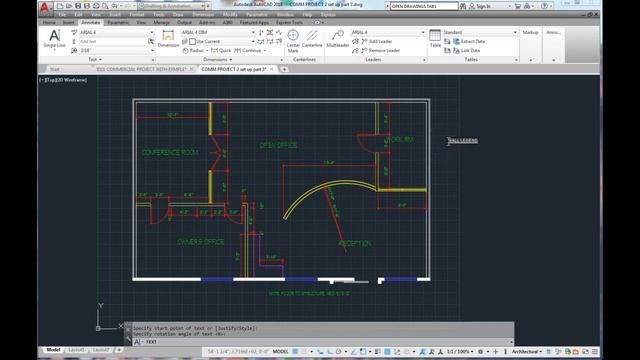Click Remove Leader button
Screen dimensions: 640x360
pos(380,51)
